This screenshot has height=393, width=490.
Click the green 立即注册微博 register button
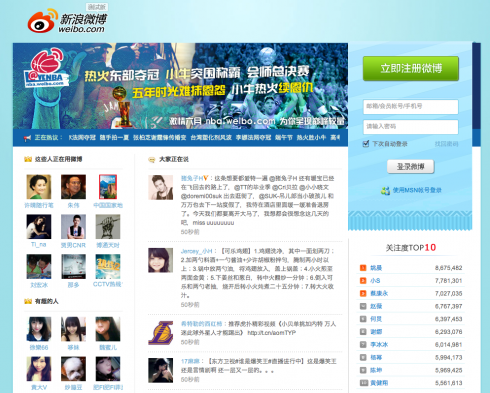pos(411,68)
